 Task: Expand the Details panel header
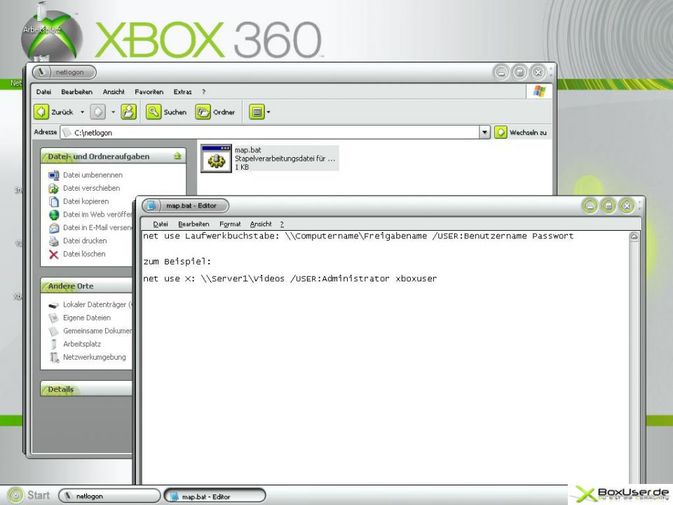87,389
